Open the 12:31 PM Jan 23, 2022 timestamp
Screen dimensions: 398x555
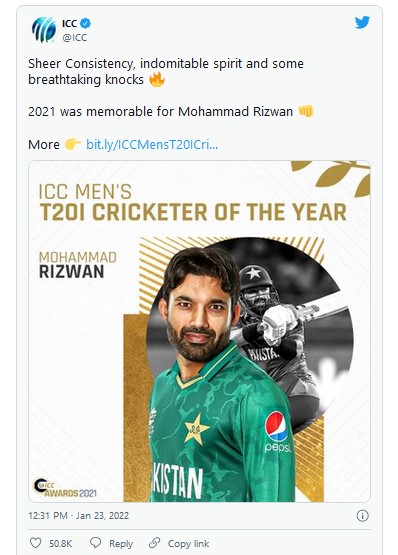click(x=79, y=515)
